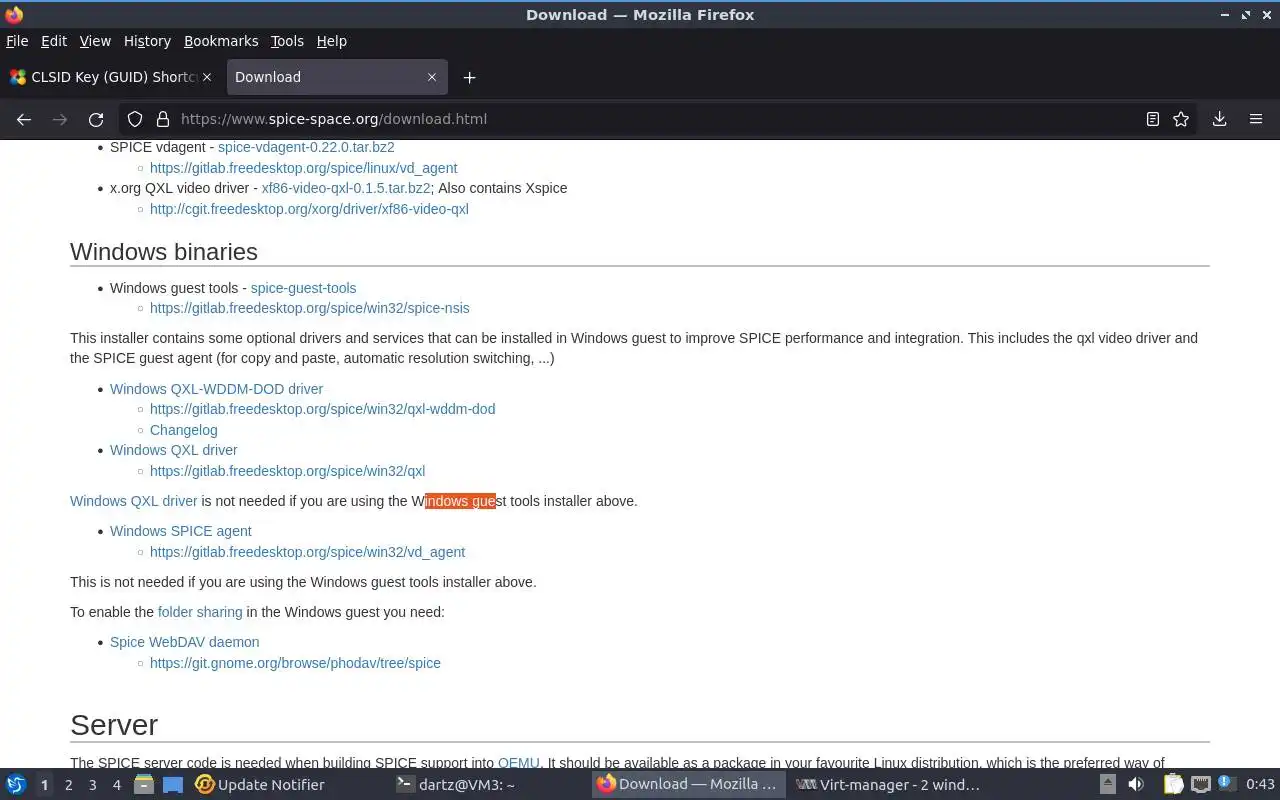Switch to virtual desktop 1
The image size is (1280, 800).
(44, 785)
